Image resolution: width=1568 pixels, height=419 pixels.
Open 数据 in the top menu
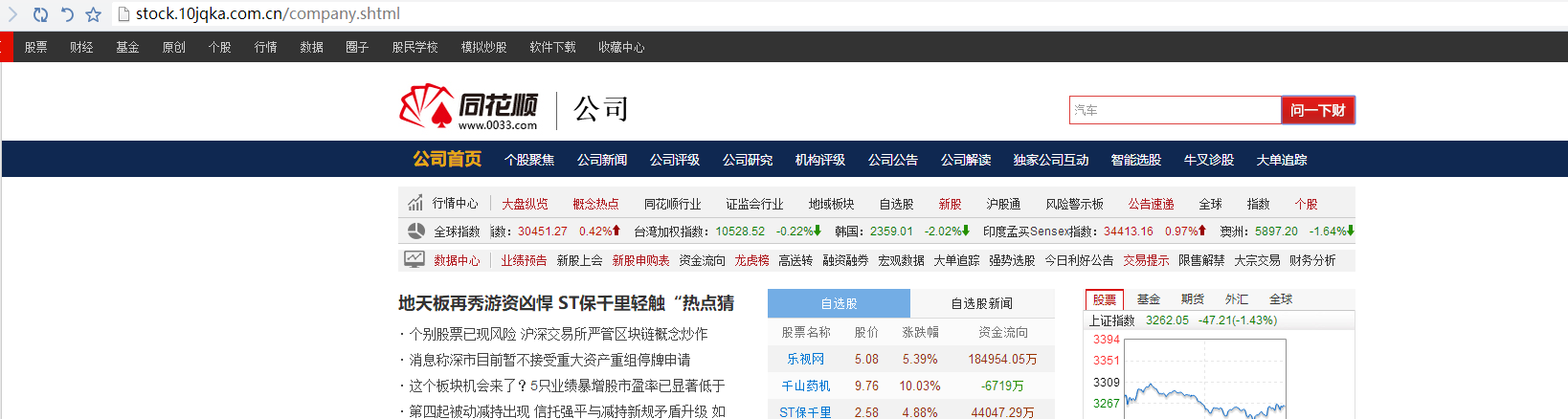[x=311, y=47]
